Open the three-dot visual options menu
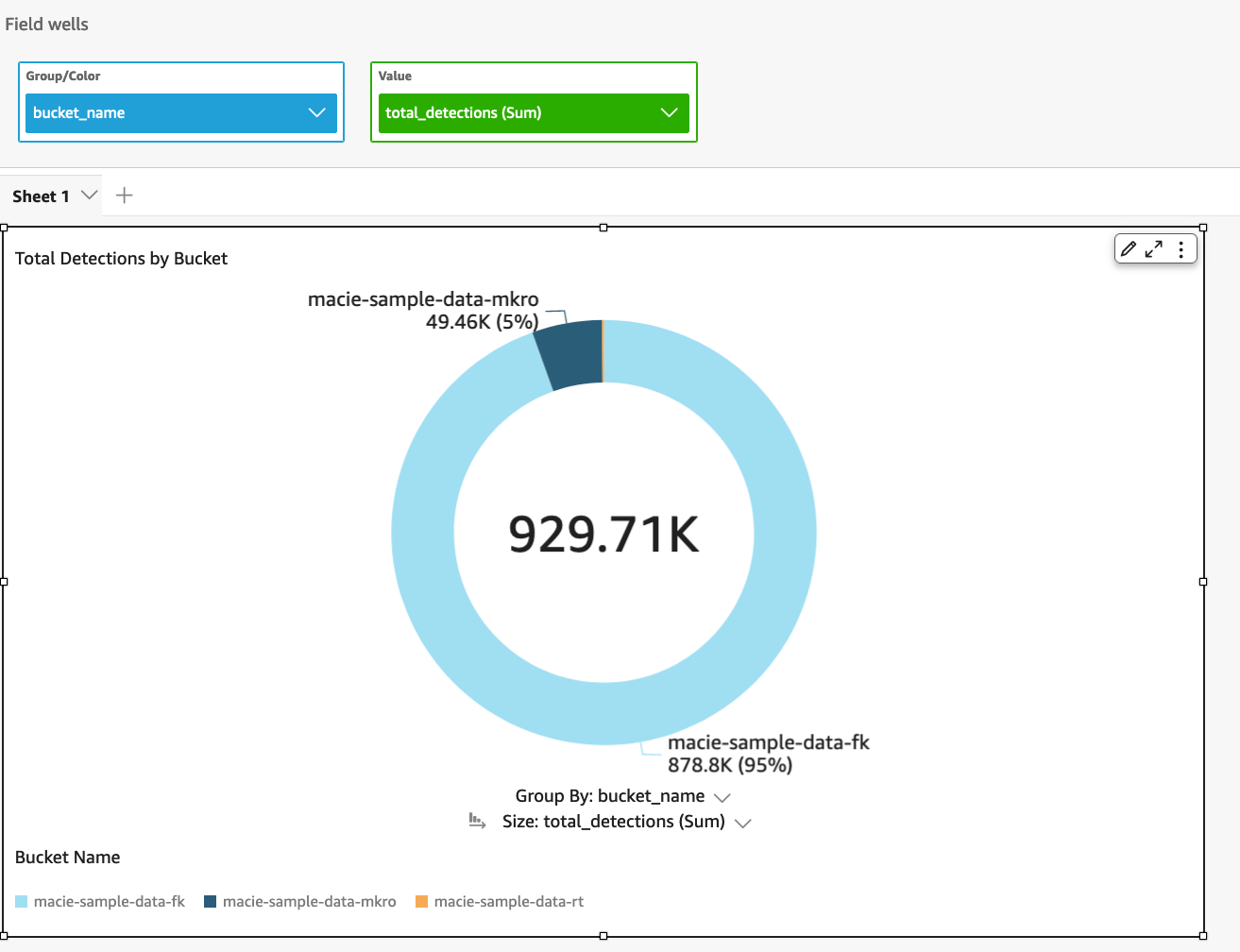1240x952 pixels. coord(1181,249)
